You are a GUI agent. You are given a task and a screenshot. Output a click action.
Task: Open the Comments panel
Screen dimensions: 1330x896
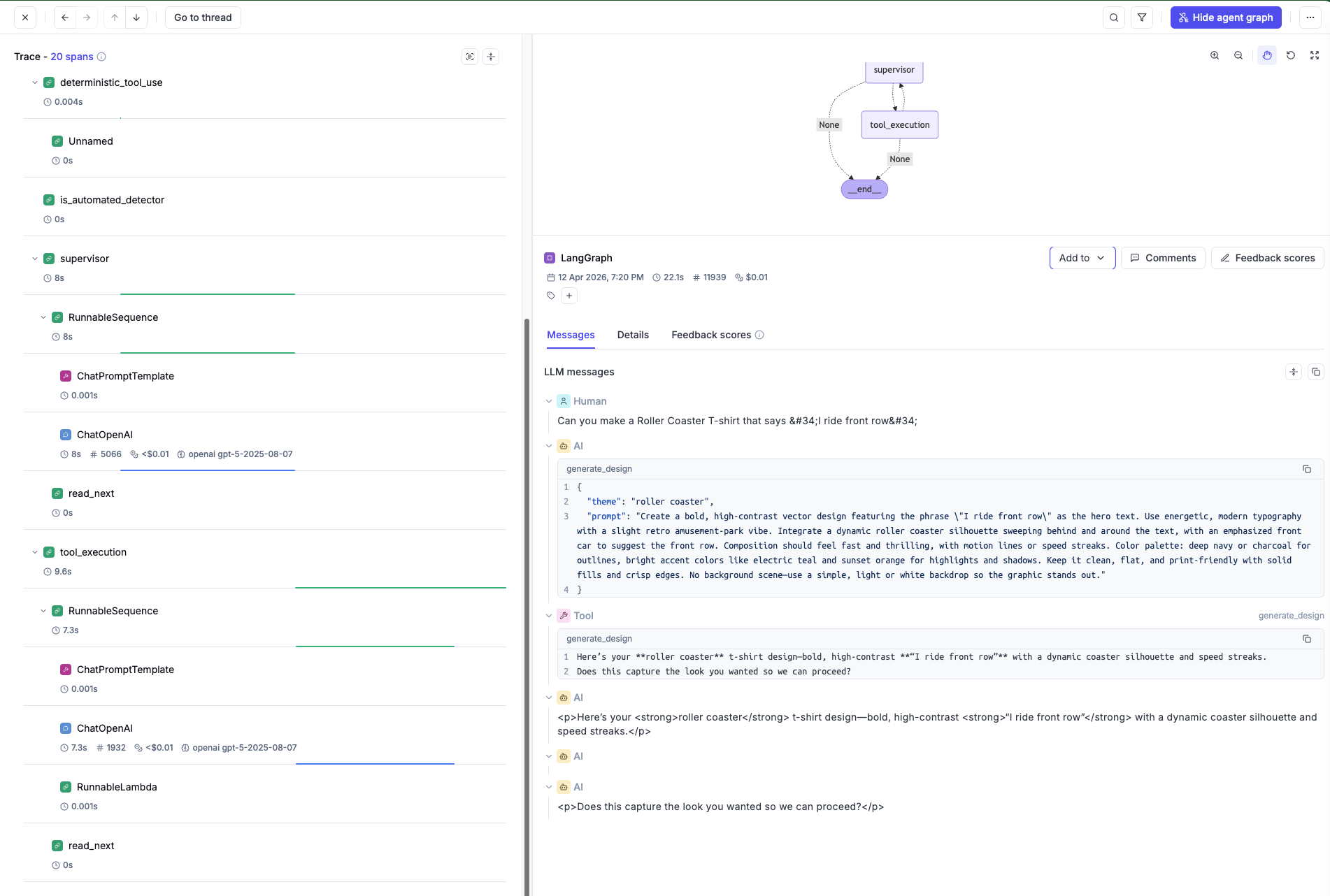(x=1163, y=258)
